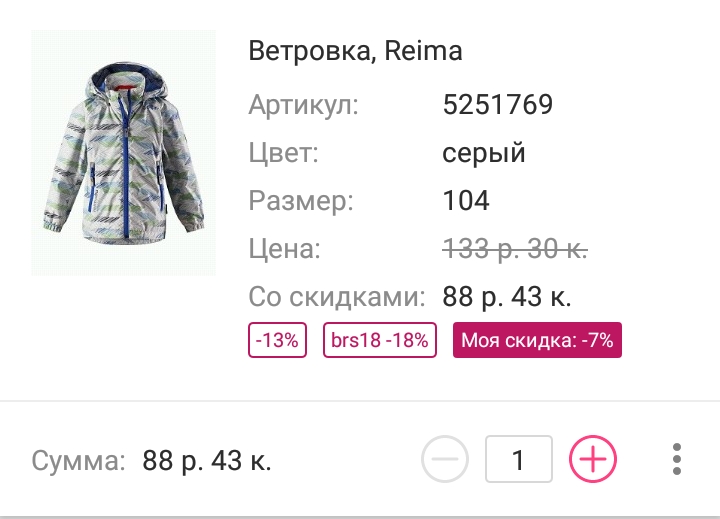This screenshot has width=720, height=519.
Task: Open the Reima jacket product photo
Action: click(x=124, y=153)
